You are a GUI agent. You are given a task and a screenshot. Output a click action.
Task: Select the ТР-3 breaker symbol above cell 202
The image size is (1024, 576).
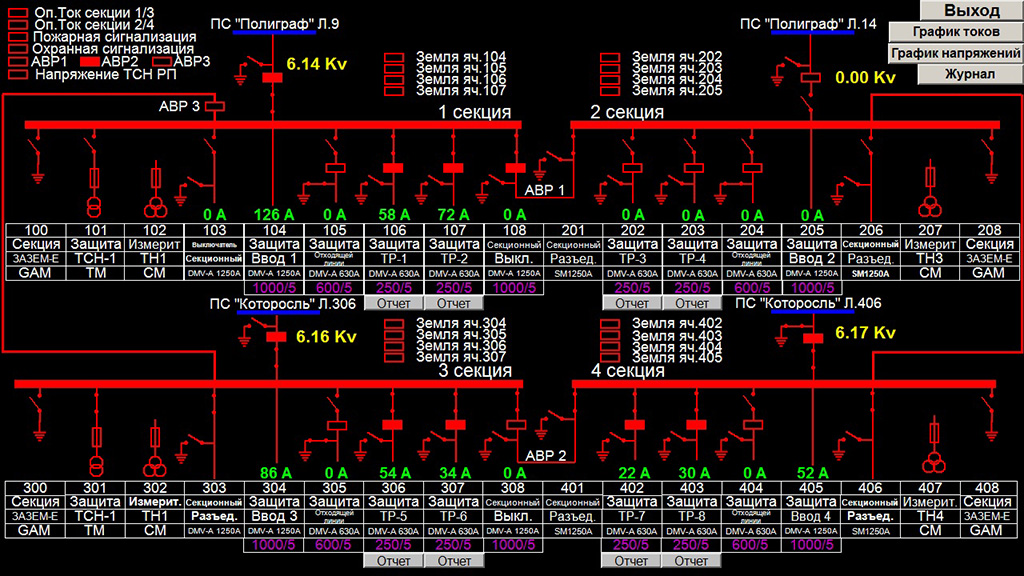[x=632, y=168]
